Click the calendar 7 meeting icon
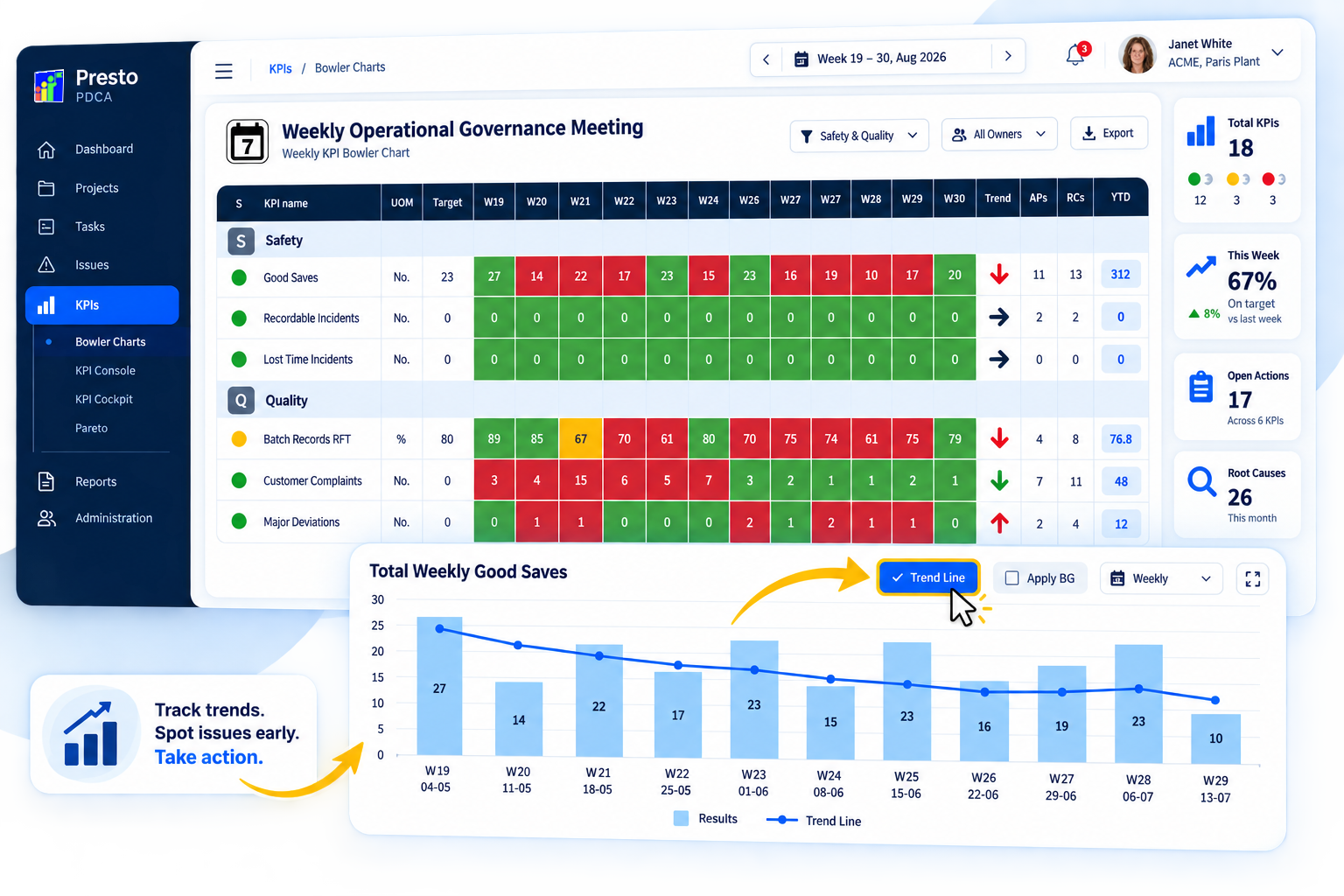The height and width of the screenshot is (896, 1344). pos(248,142)
